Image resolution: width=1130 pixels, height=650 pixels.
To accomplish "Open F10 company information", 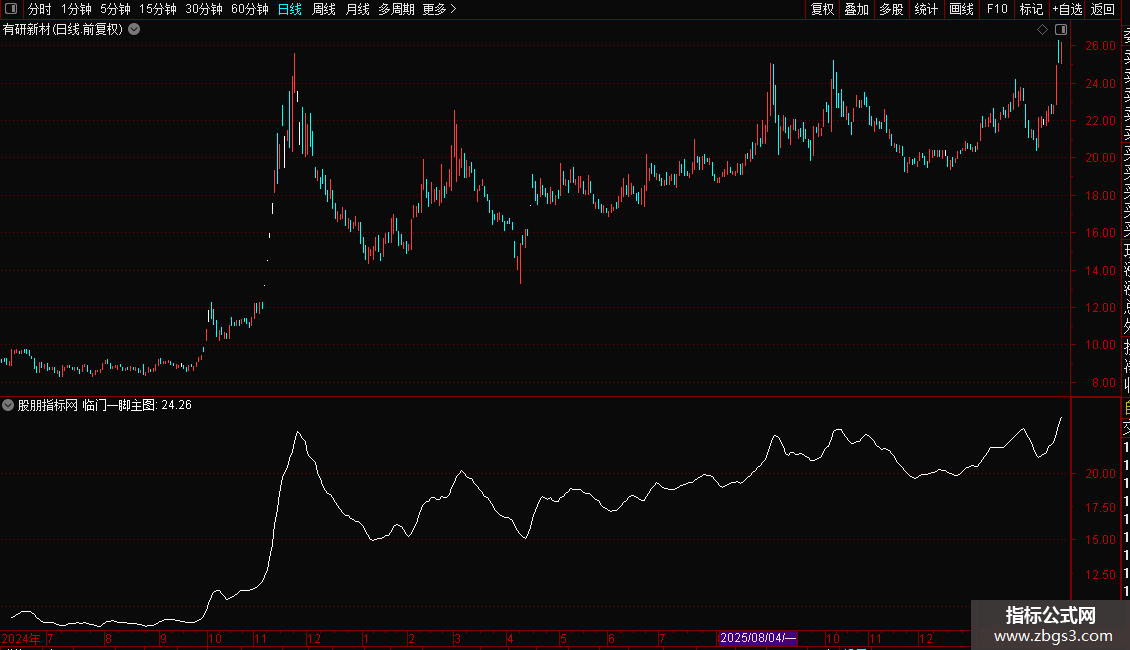I will (997, 9).
